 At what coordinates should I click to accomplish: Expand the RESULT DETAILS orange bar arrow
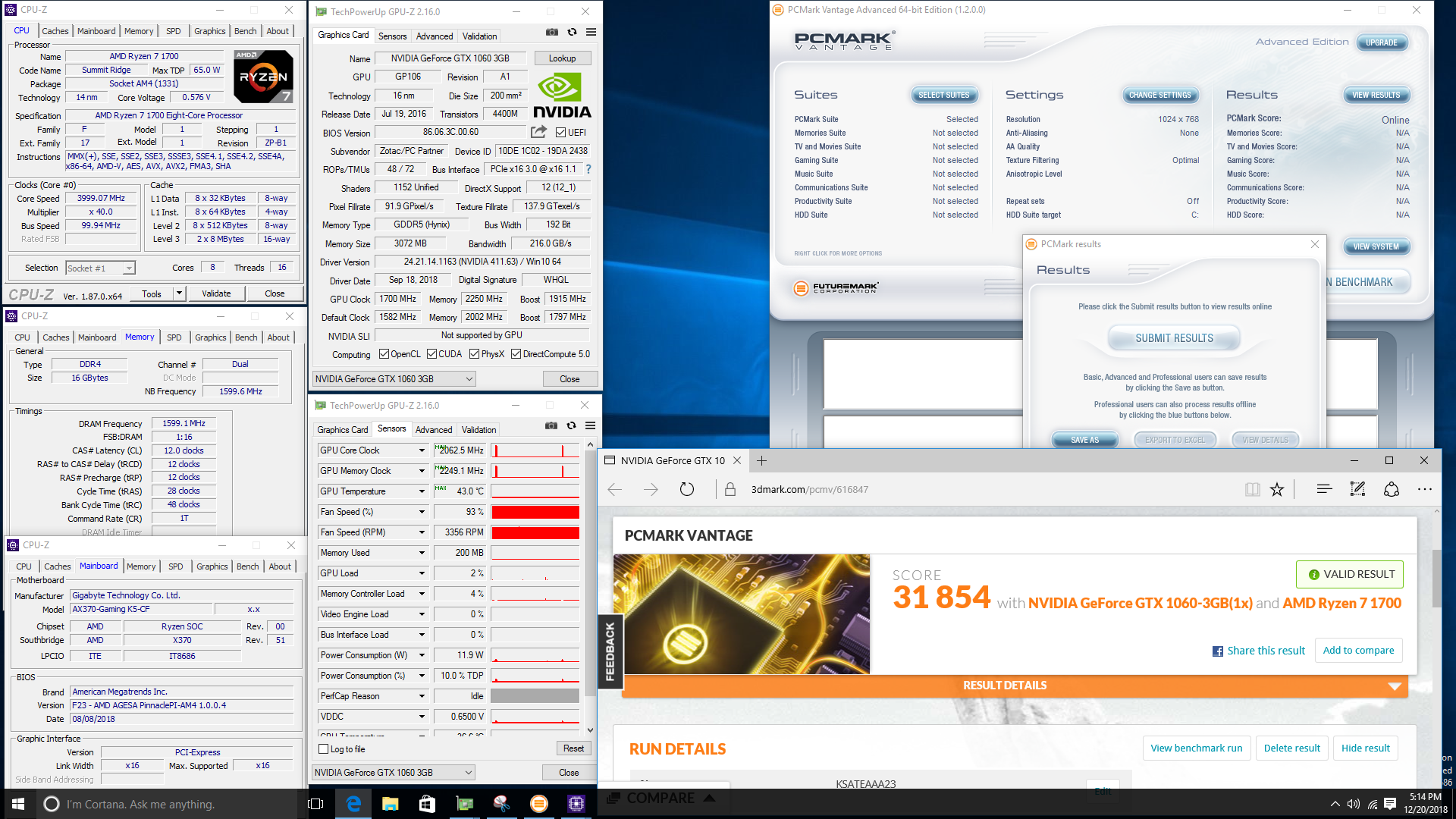tap(1394, 686)
